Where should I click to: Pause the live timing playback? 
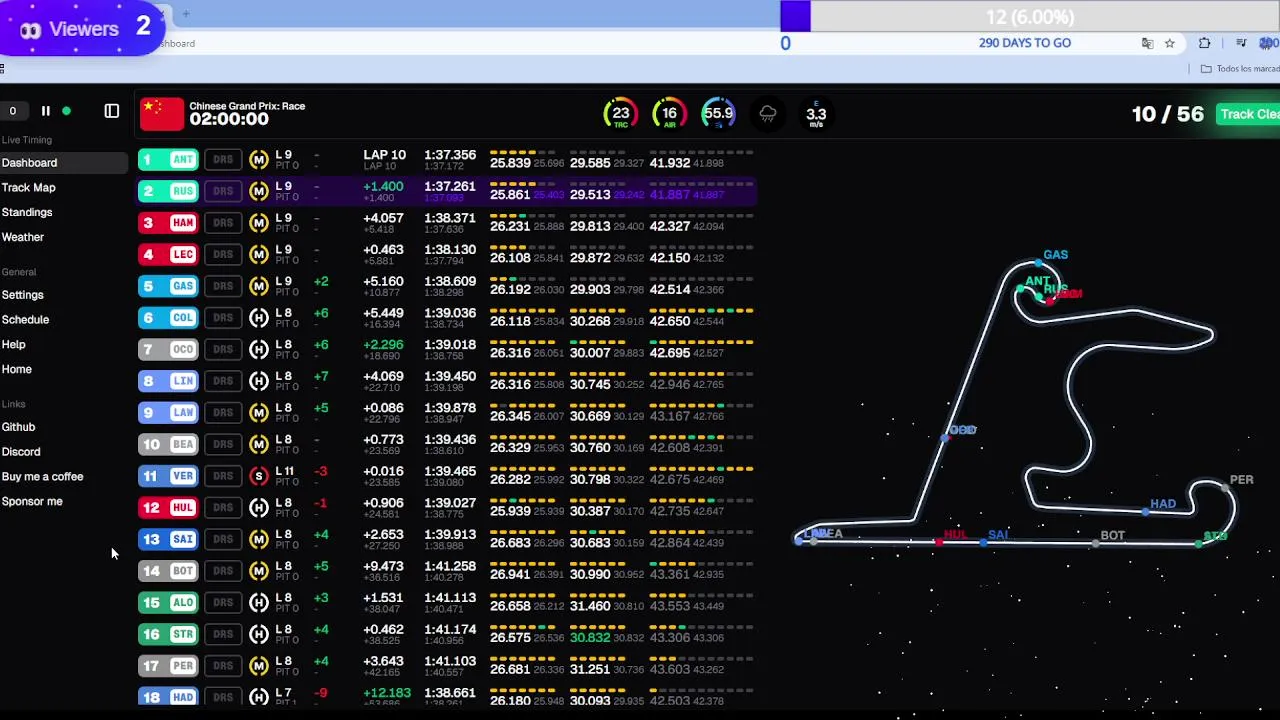[x=45, y=111]
